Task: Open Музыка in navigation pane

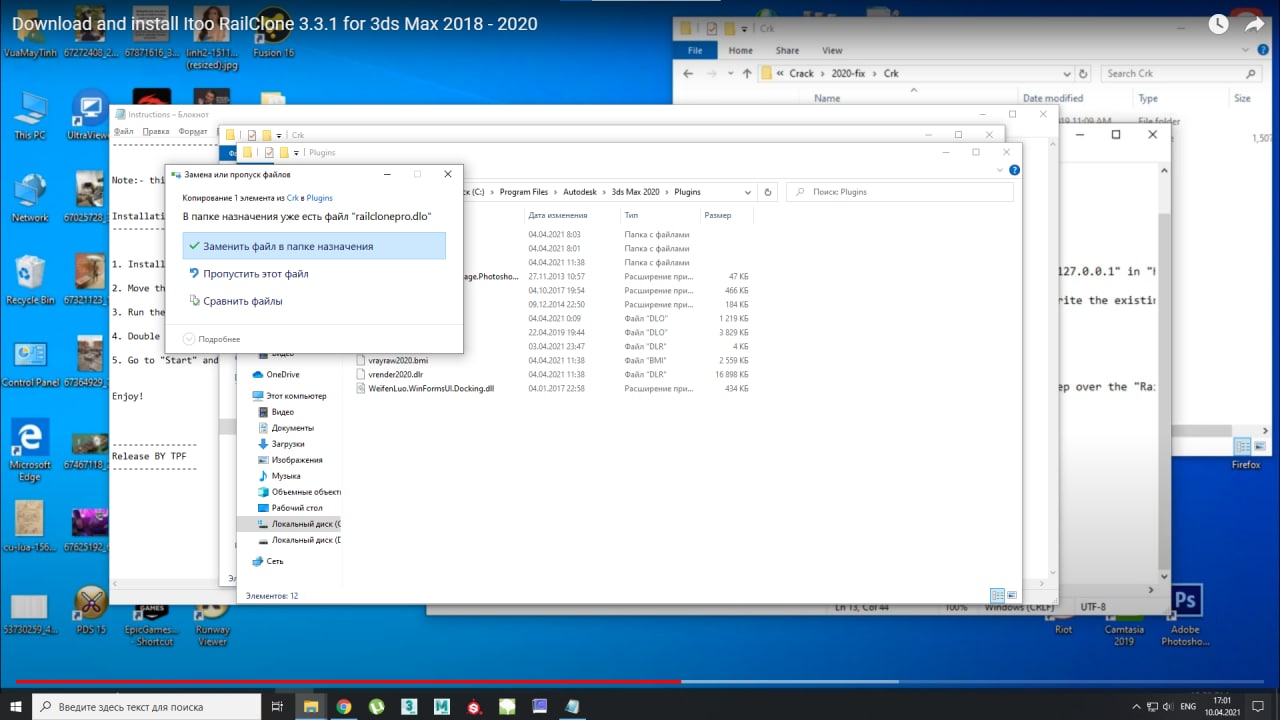Action: (286, 476)
